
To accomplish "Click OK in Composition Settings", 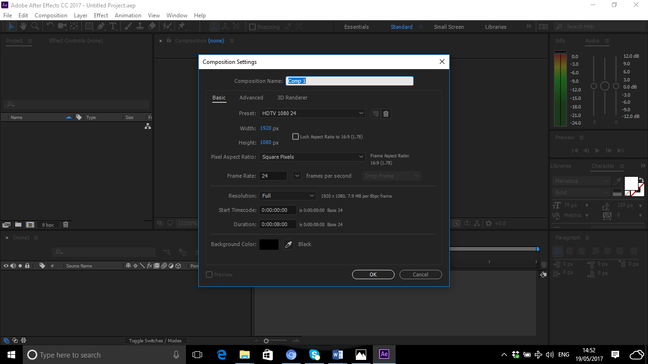I will point(373,275).
